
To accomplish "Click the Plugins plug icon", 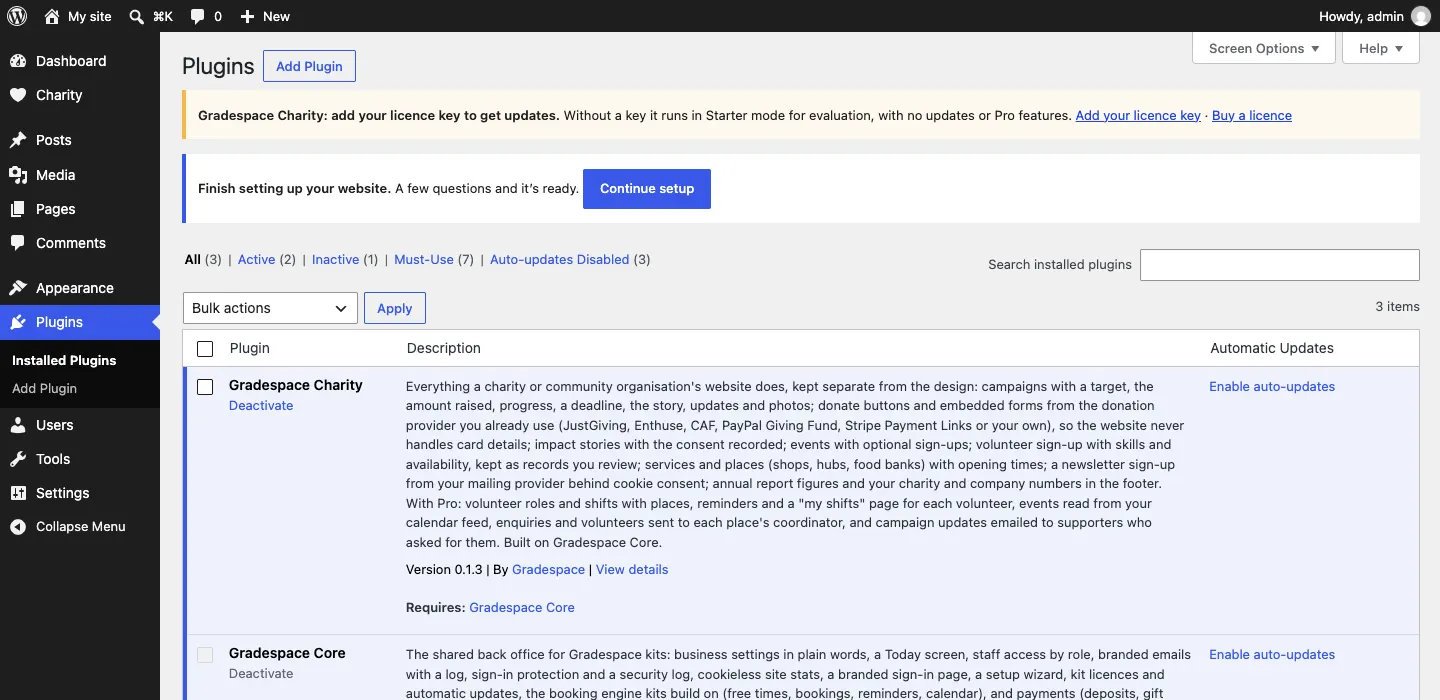I will point(18,322).
